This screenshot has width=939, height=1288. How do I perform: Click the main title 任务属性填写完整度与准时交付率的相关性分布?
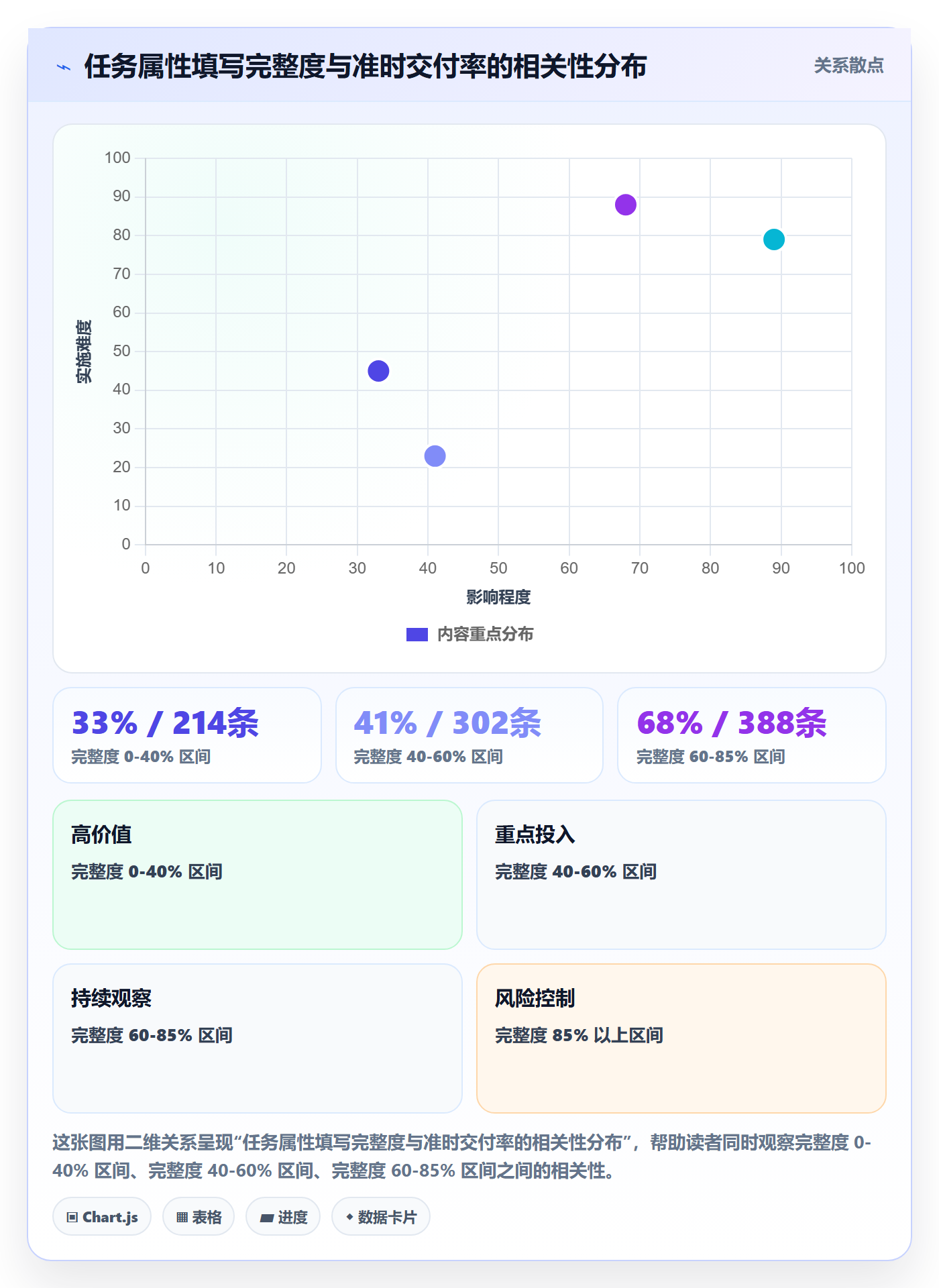coord(366,66)
